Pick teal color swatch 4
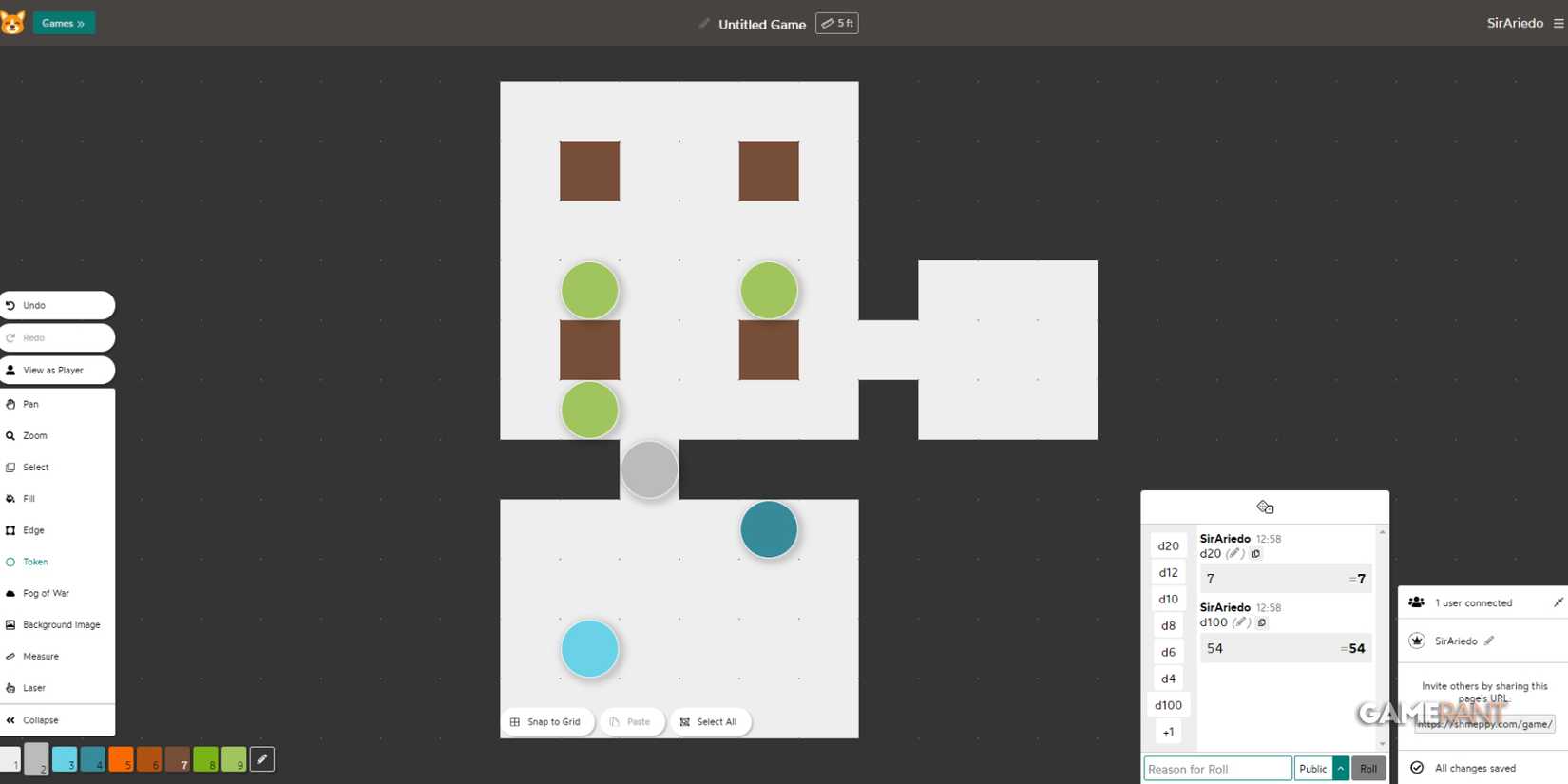This screenshot has height=784, width=1568. [x=93, y=759]
